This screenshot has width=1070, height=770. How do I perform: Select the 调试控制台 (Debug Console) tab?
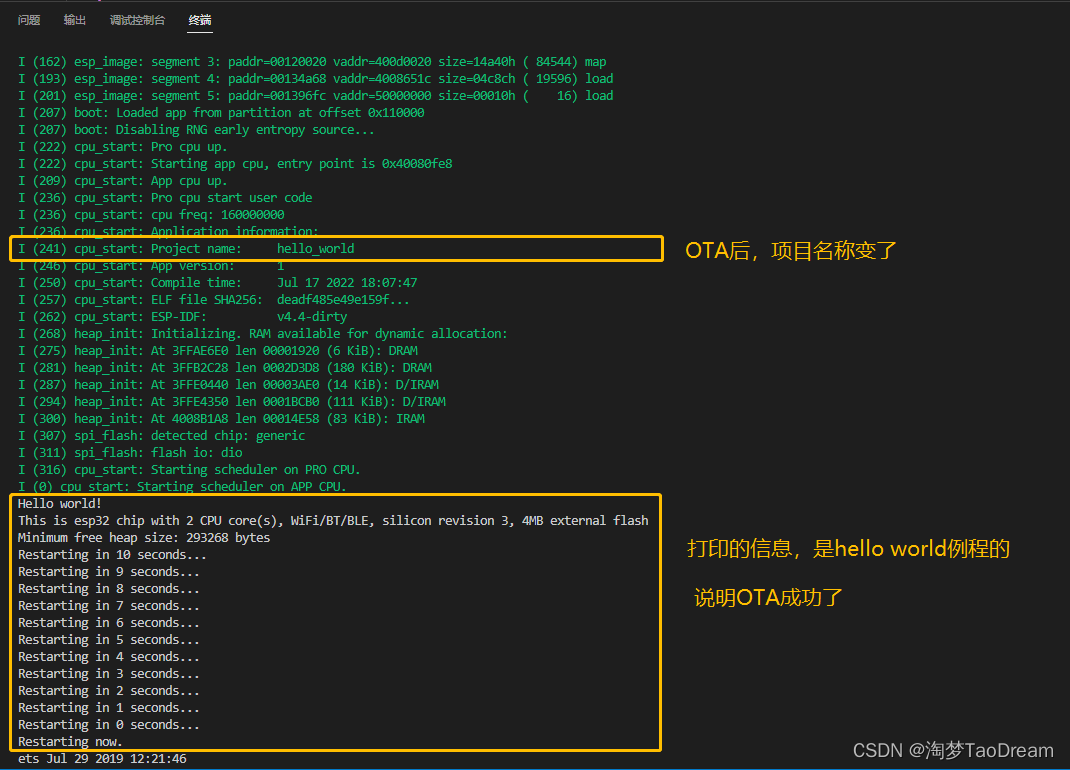137,19
